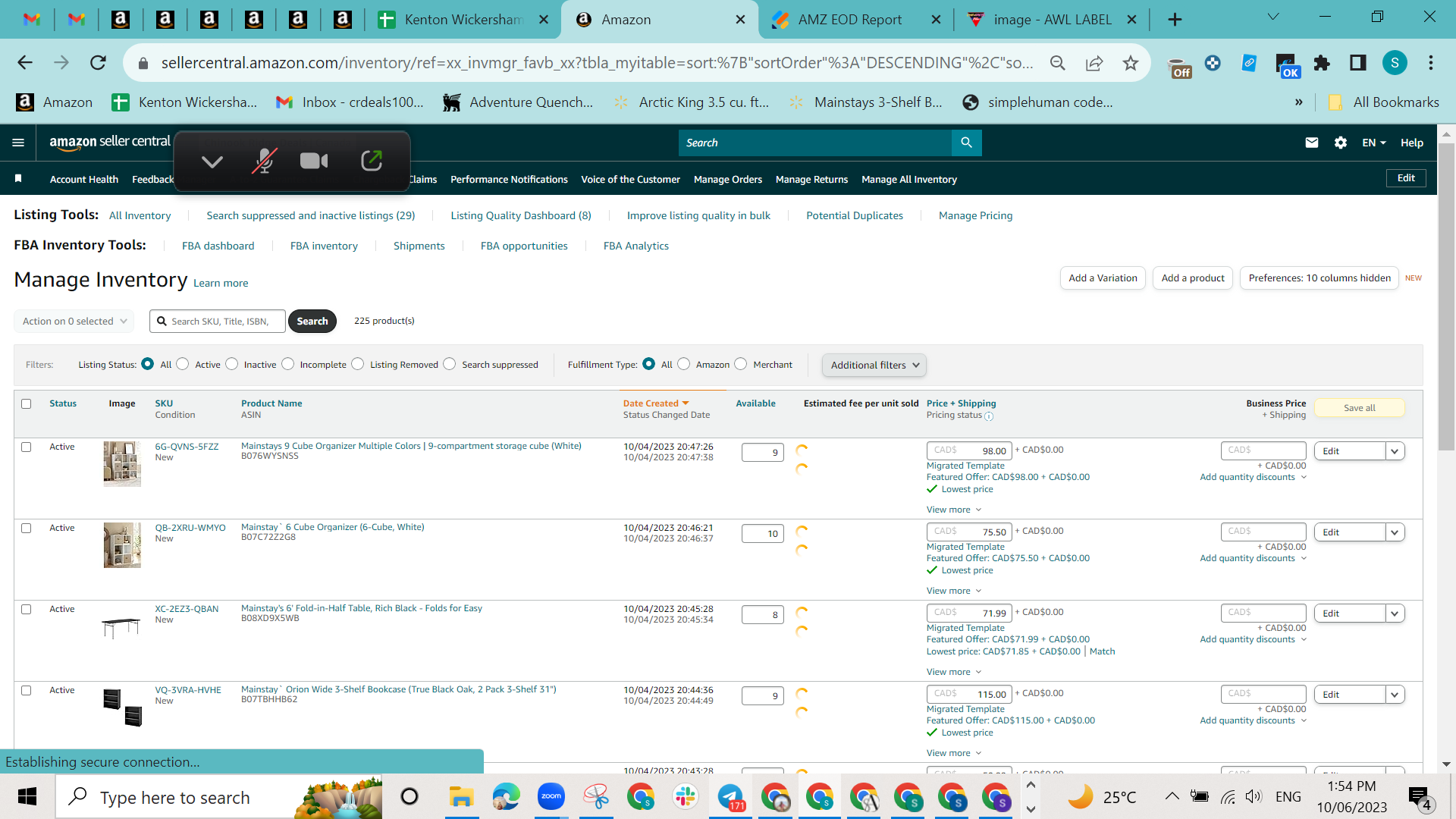Open the FBA dashboard link
Viewport: 1456px width, 819px height.
[x=218, y=246]
